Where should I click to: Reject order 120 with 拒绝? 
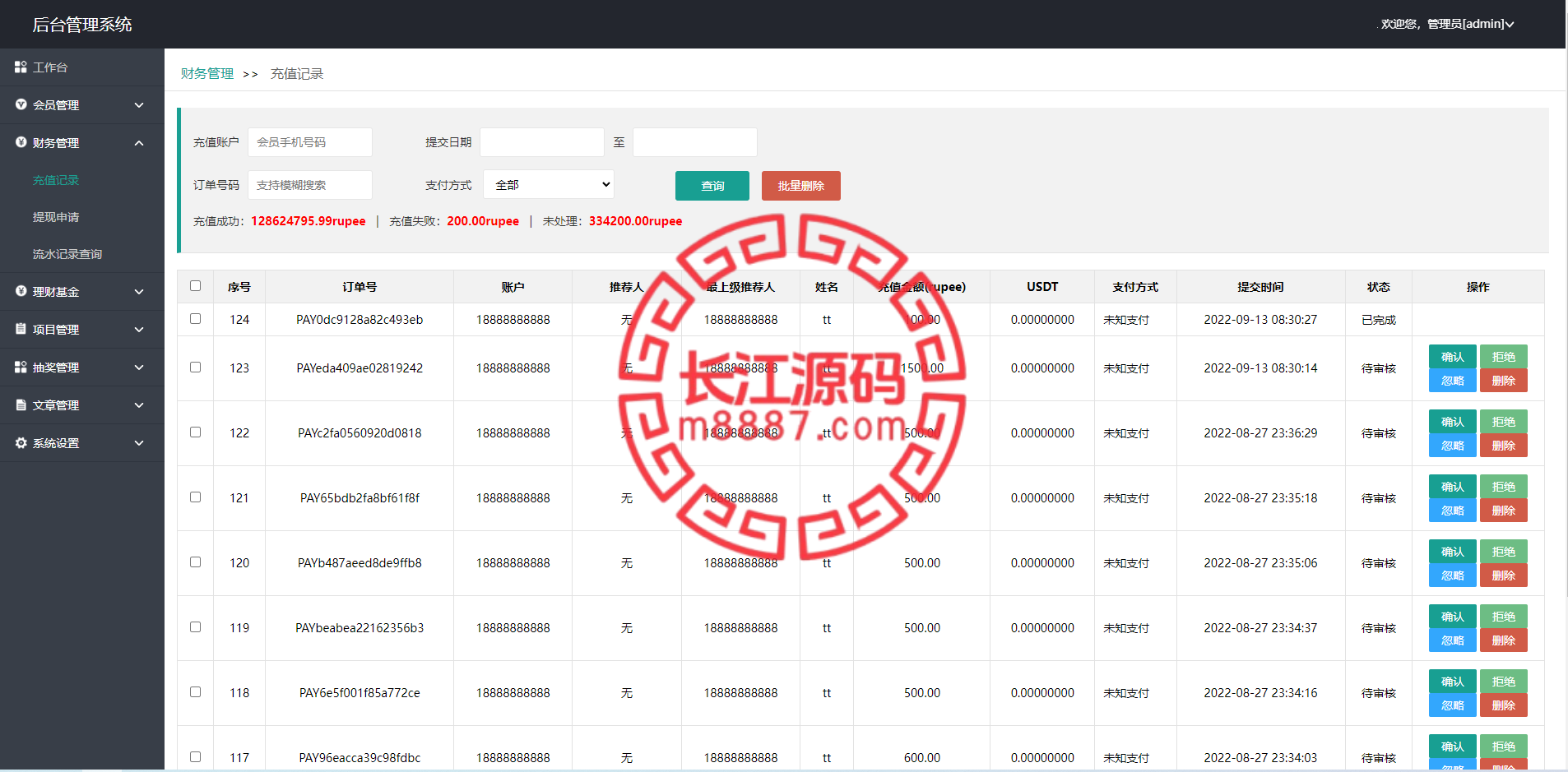point(1504,552)
